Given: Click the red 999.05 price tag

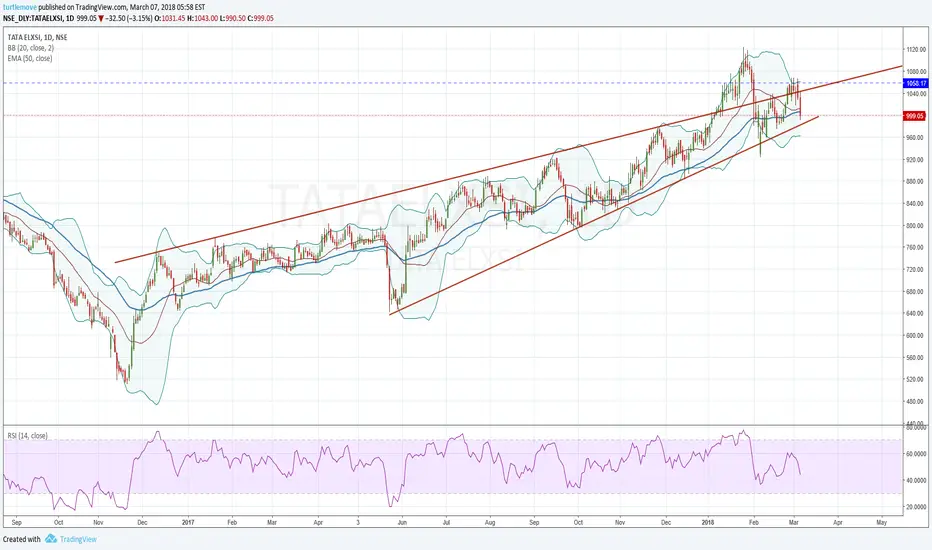Looking at the screenshot, I should tap(914, 117).
